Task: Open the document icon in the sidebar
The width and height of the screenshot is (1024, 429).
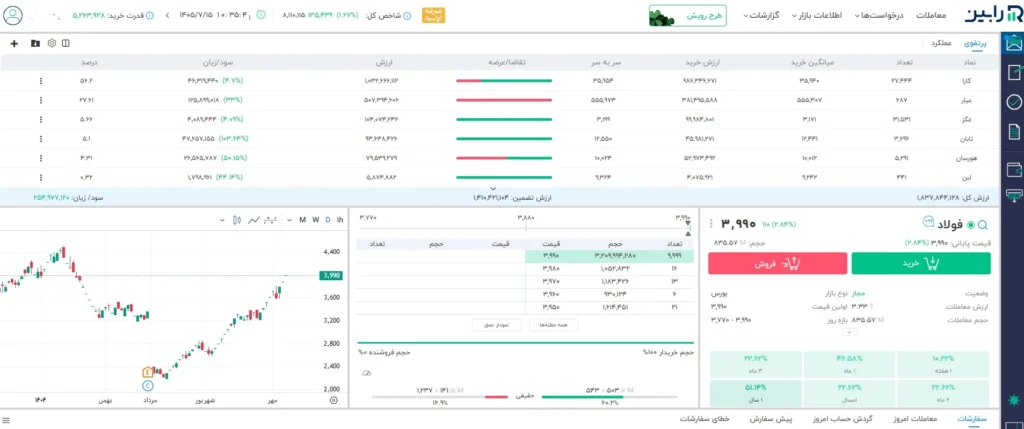Action: (x=1014, y=132)
